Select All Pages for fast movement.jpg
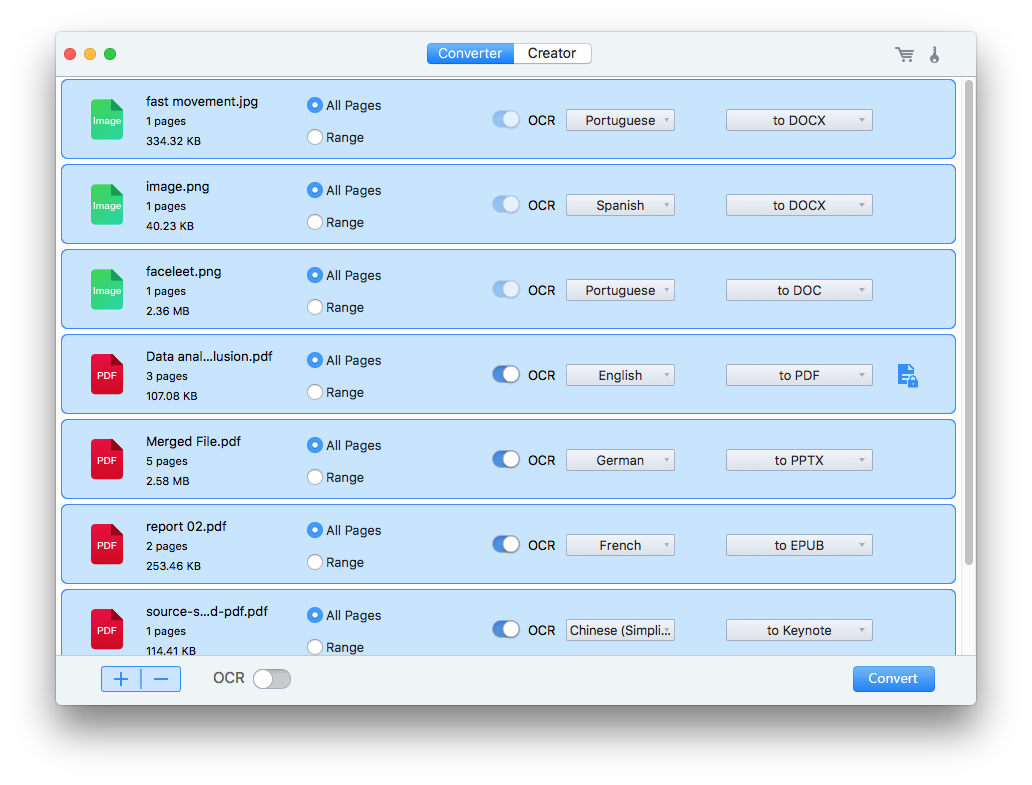The height and width of the screenshot is (785, 1032). (315, 105)
